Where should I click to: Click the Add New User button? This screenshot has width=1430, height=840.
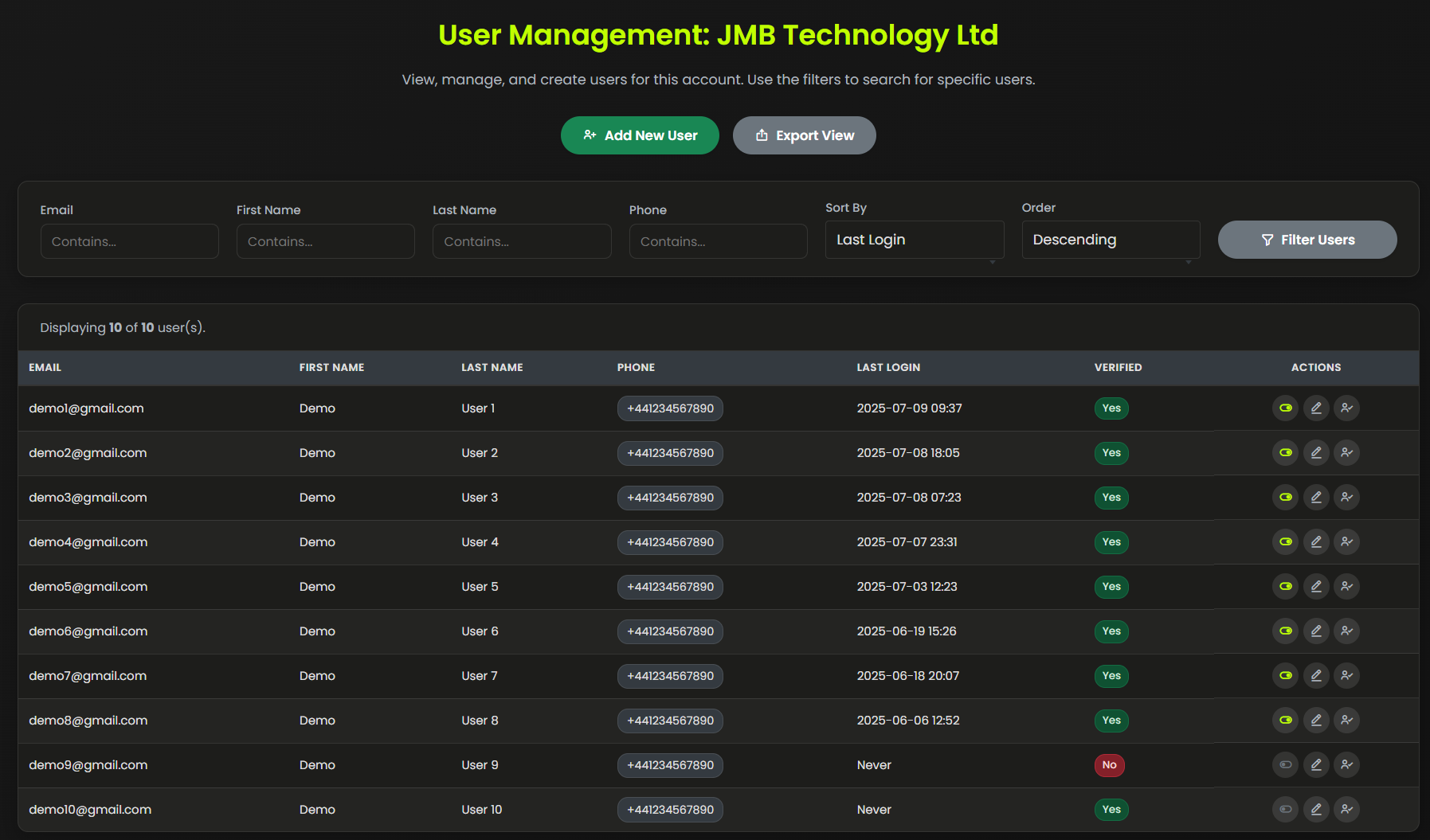point(640,135)
